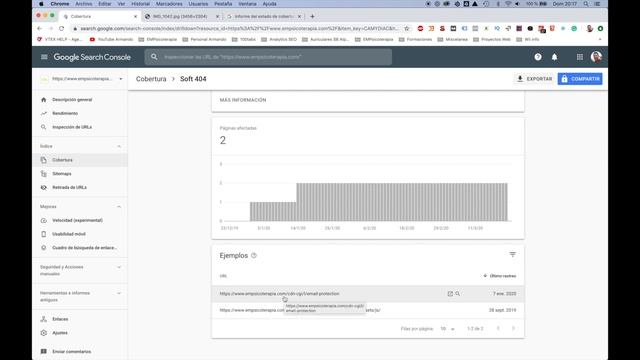The image size is (640, 360).
Task: Open the Apple menu
Action: pos(41,4)
